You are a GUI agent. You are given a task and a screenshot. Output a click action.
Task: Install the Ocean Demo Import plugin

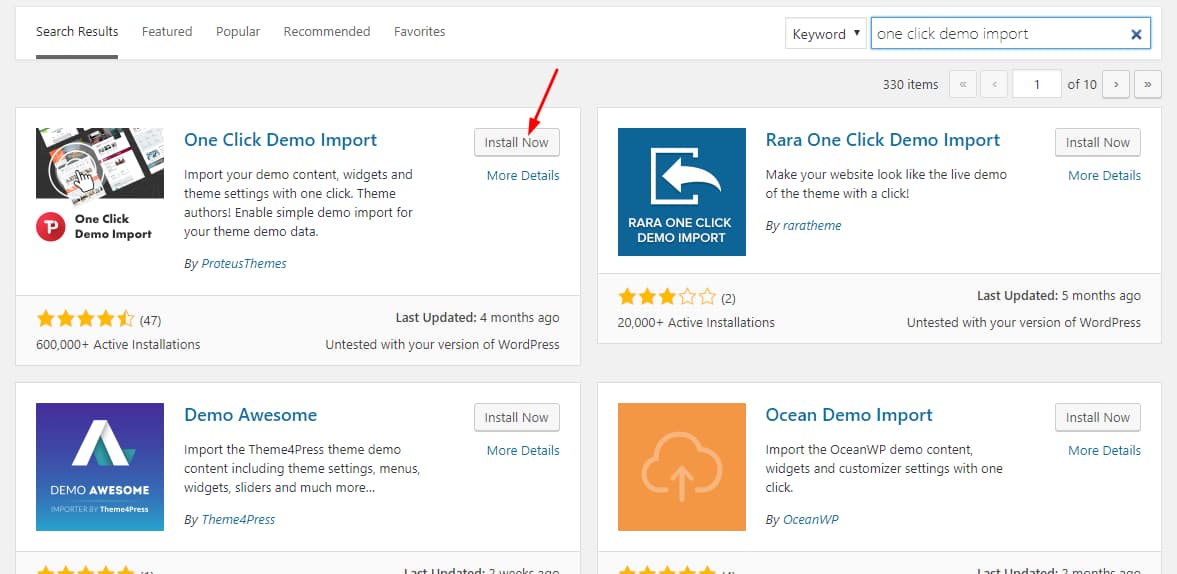click(1097, 417)
